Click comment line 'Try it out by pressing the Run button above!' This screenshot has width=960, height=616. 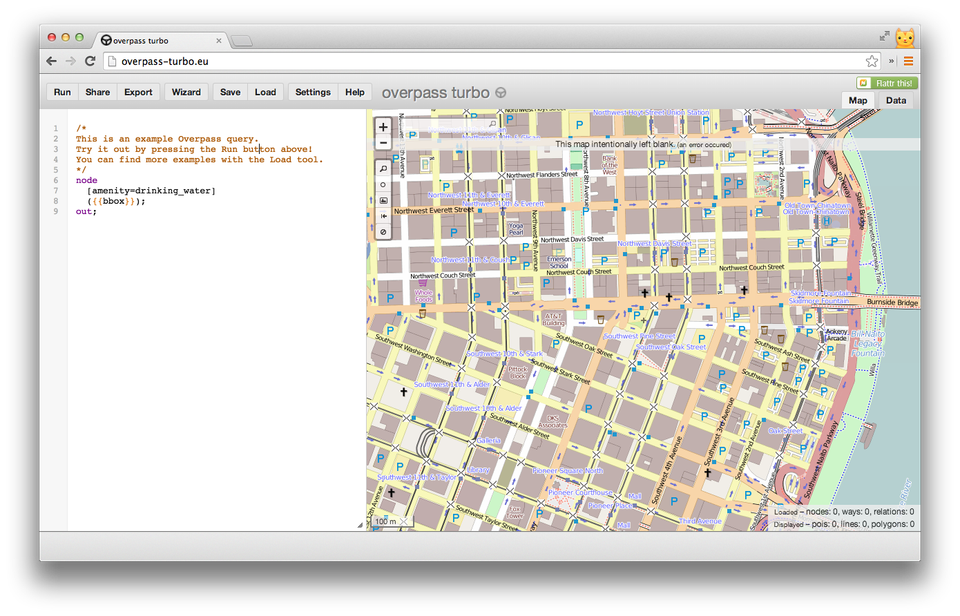coord(194,149)
